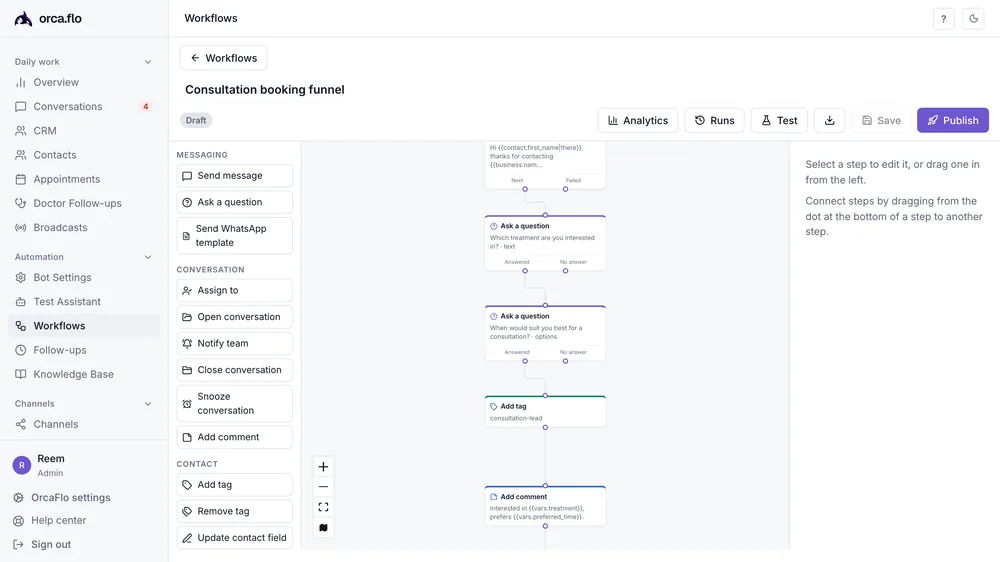Open Conversations in sidebar
Image resolution: width=1000 pixels, height=562 pixels.
pyautogui.click(x=84, y=107)
